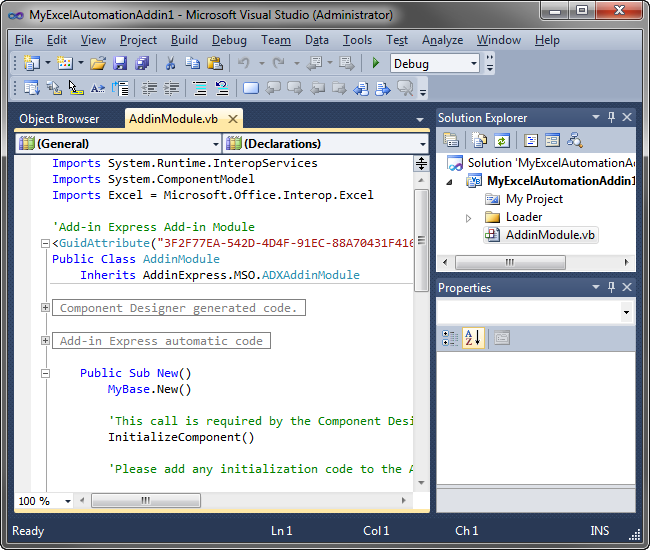
Task: Click the Uncomment selected lines icon
Action: pos(222,88)
